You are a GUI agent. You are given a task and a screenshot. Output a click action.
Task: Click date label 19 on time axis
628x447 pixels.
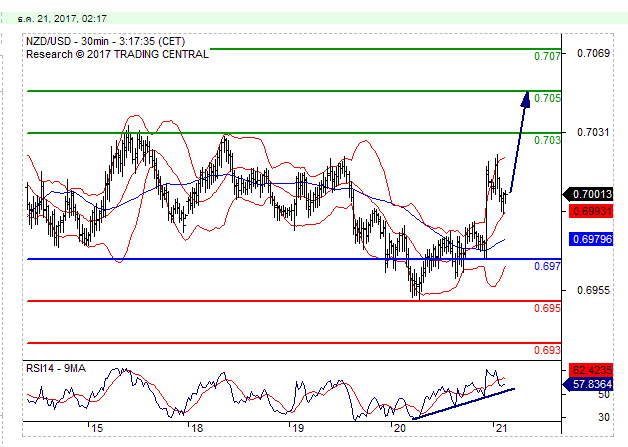[x=298, y=428]
